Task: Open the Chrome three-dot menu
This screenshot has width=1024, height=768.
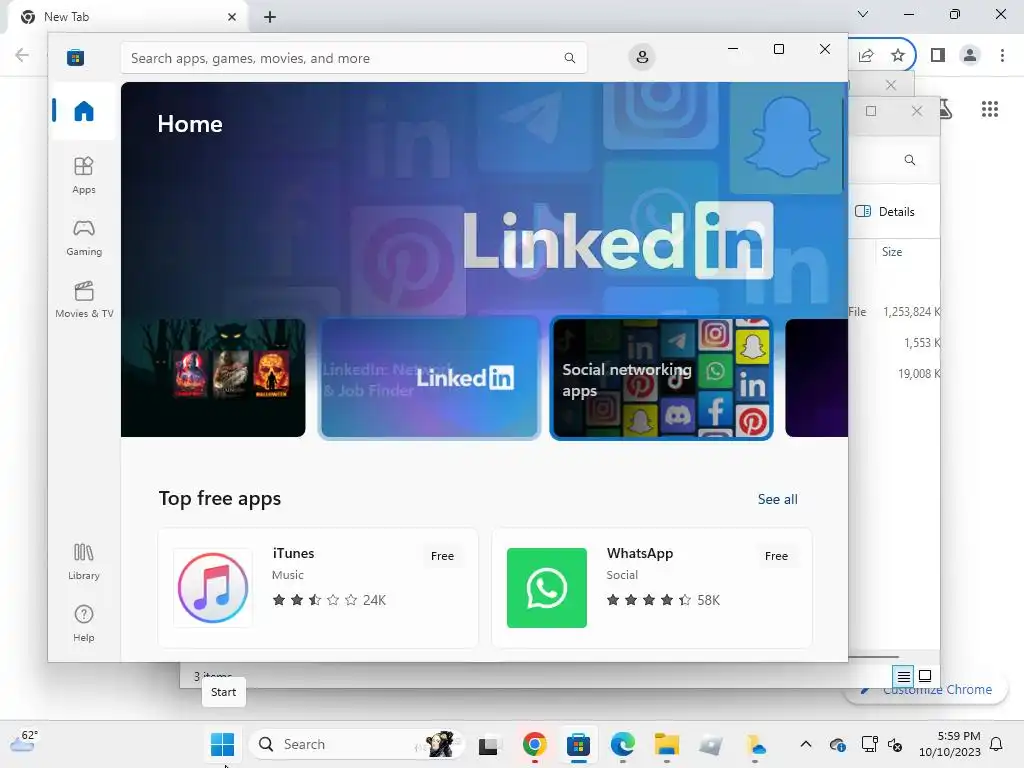Action: point(1002,55)
